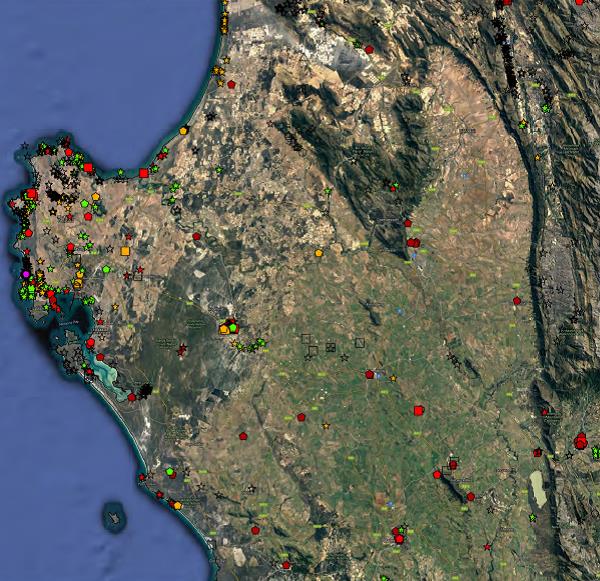Click the red marker cluster at the far east edge
600x581 pixels.
pyautogui.click(x=581, y=440)
